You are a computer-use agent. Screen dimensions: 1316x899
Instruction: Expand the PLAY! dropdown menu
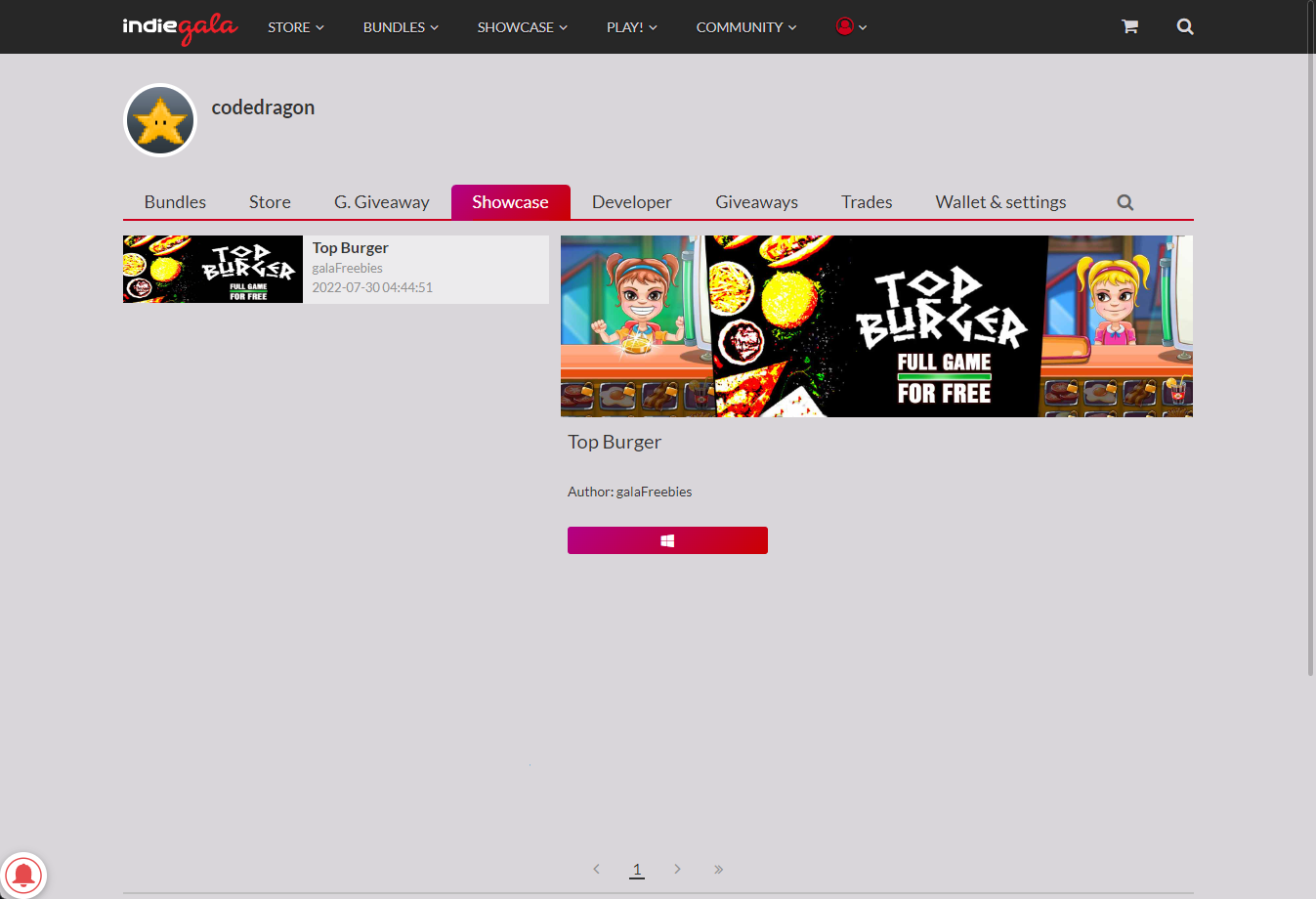[x=632, y=27]
